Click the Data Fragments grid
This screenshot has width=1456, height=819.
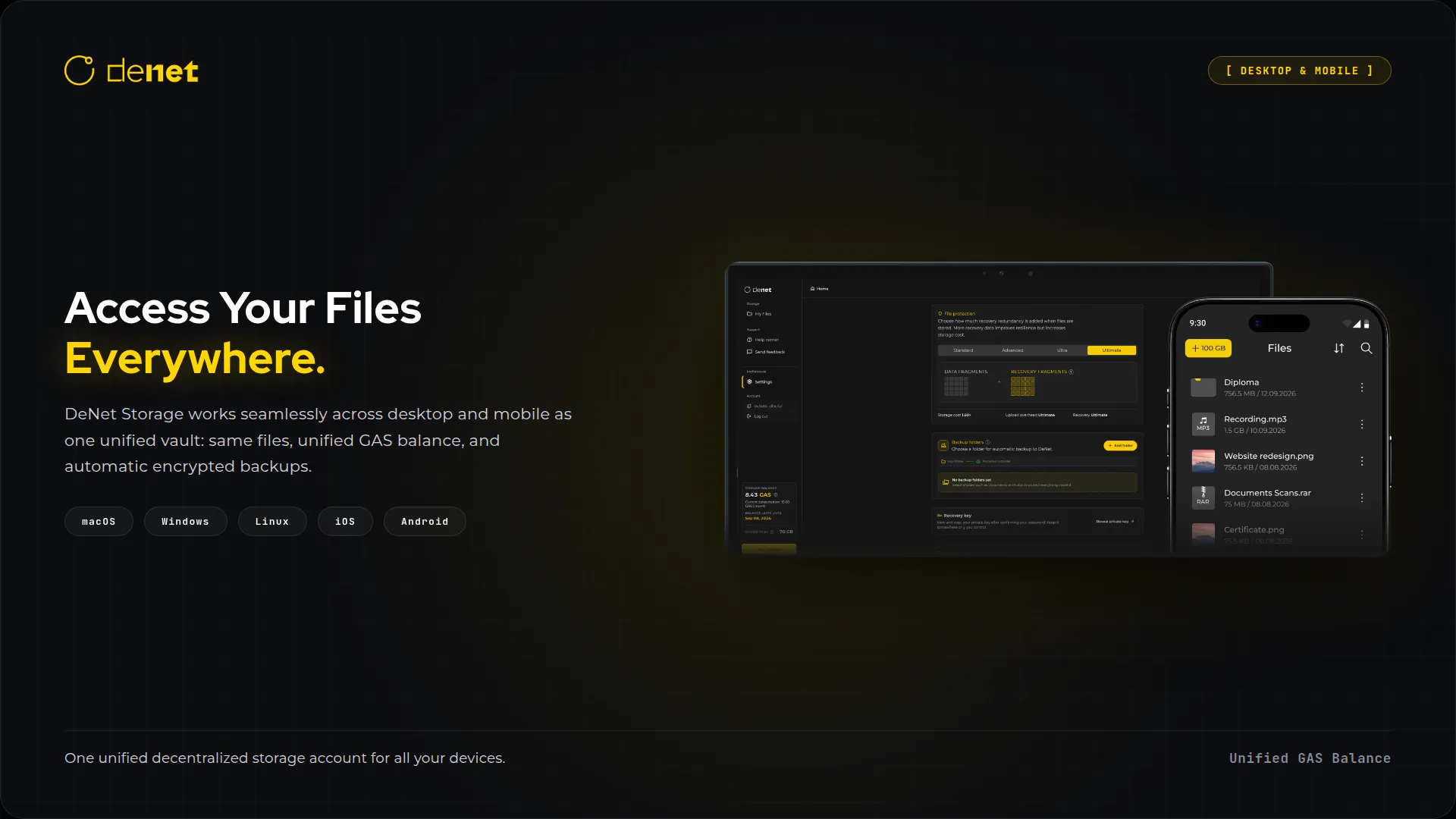click(x=956, y=387)
